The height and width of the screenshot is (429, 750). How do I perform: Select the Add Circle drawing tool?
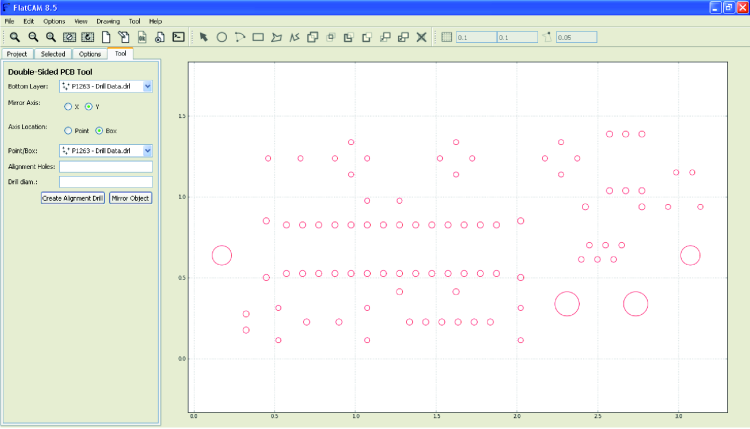[x=221, y=37]
